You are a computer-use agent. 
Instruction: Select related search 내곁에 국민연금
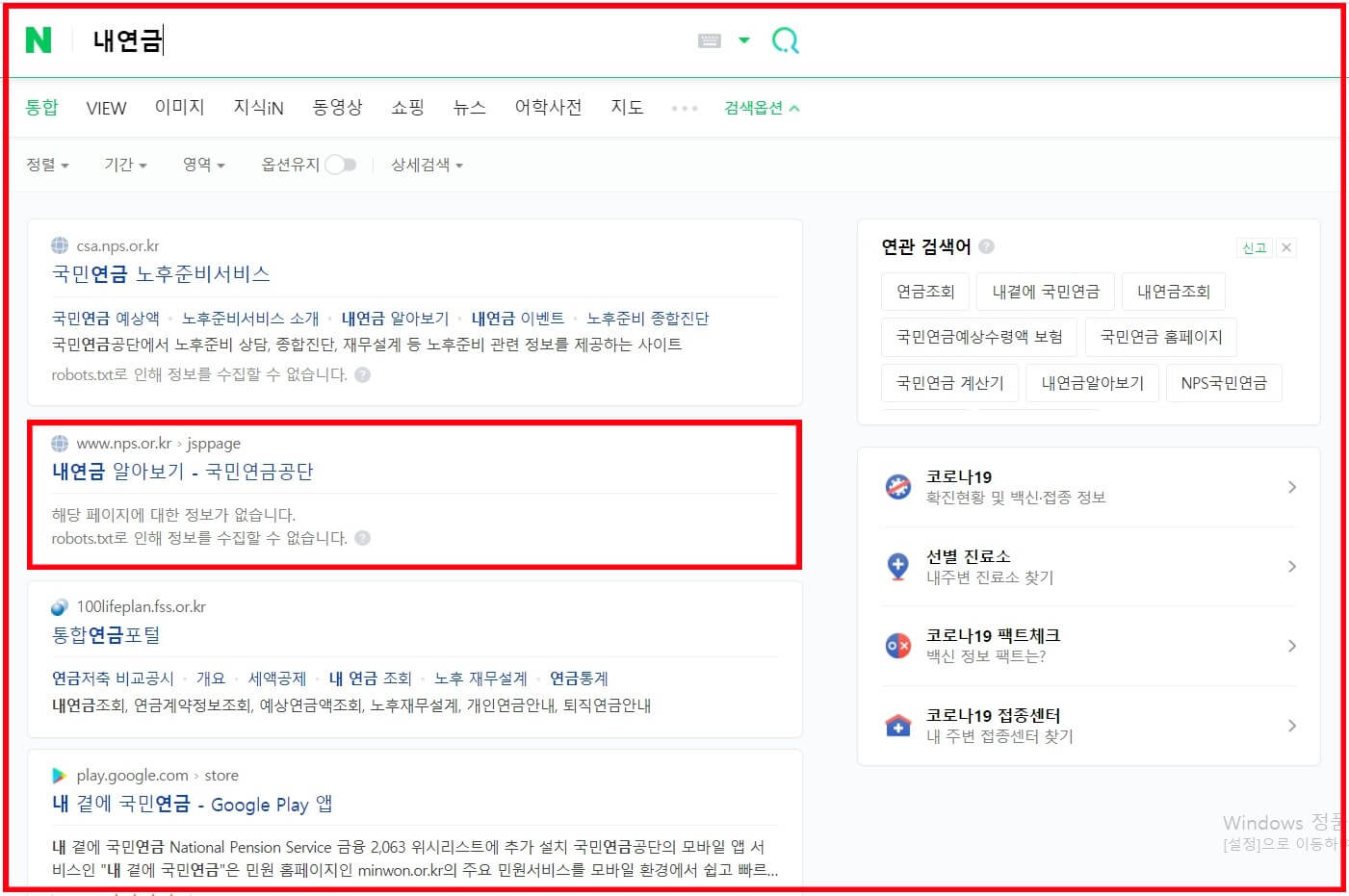[1046, 292]
